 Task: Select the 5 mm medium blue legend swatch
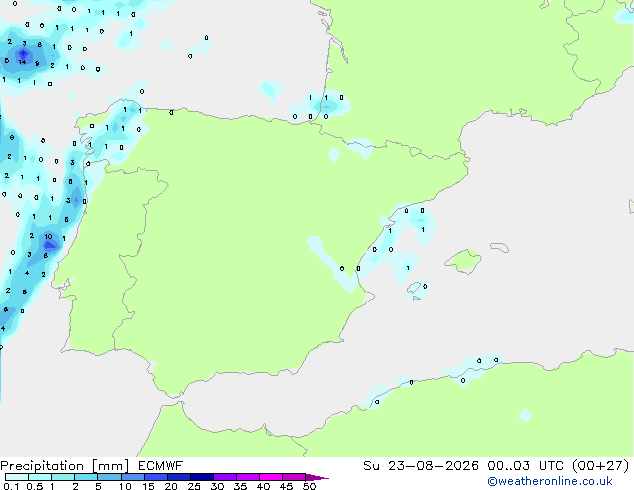[x=109, y=477]
